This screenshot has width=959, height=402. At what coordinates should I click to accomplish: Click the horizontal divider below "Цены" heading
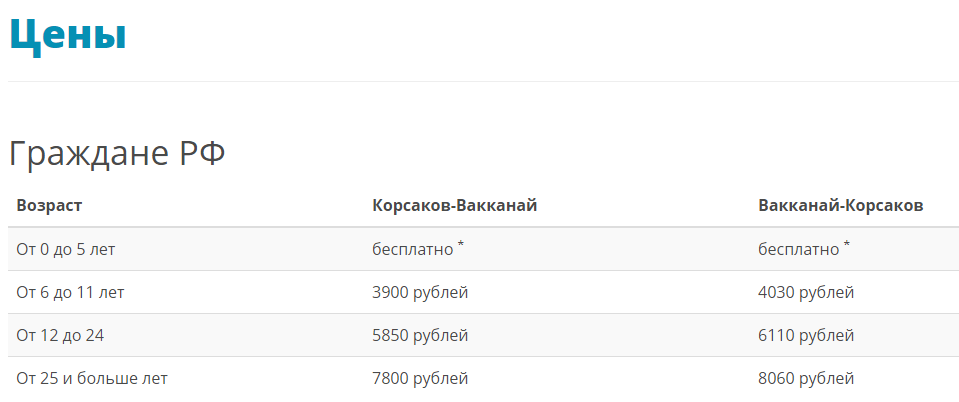coord(479,81)
